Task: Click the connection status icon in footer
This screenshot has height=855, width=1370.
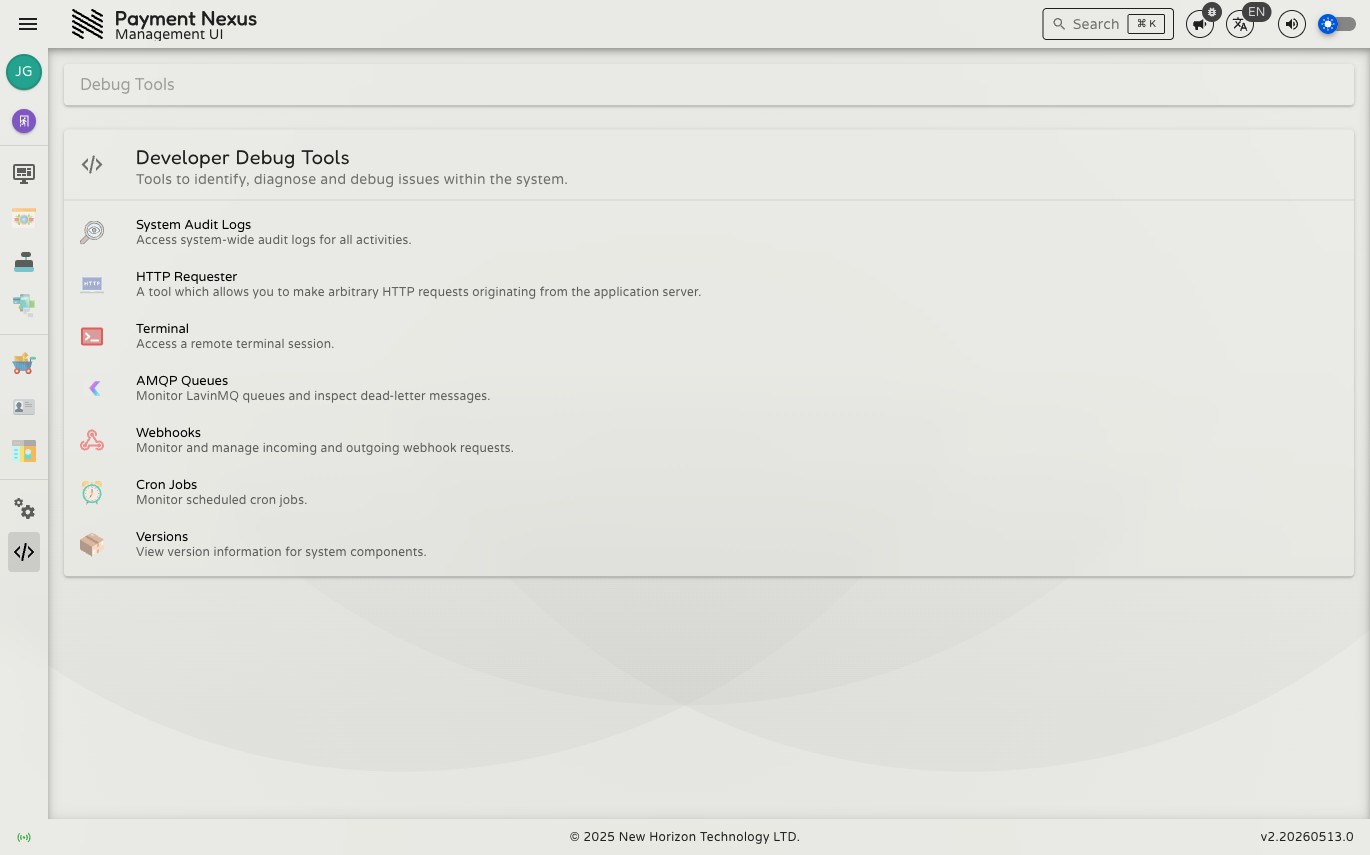Action: point(24,837)
